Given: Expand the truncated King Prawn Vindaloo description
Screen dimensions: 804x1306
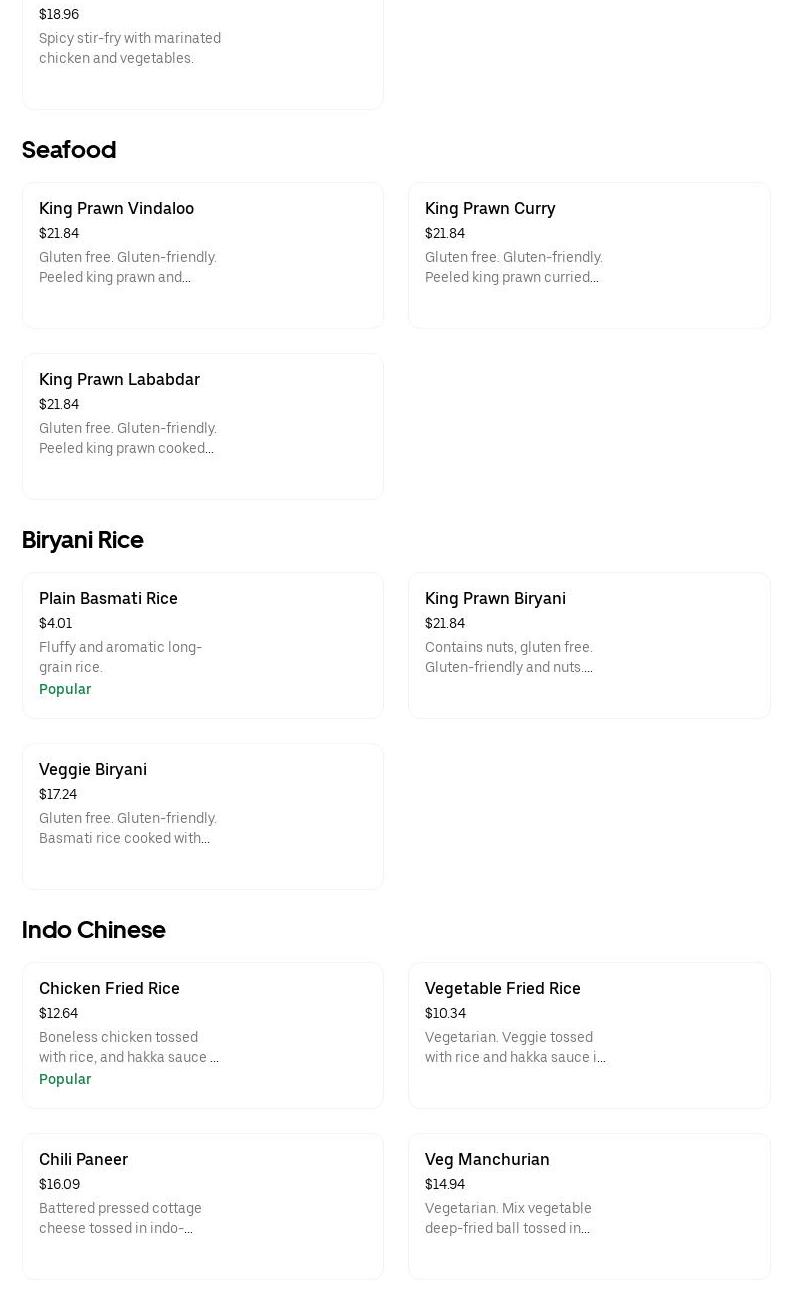Looking at the screenshot, I should click(x=128, y=267).
